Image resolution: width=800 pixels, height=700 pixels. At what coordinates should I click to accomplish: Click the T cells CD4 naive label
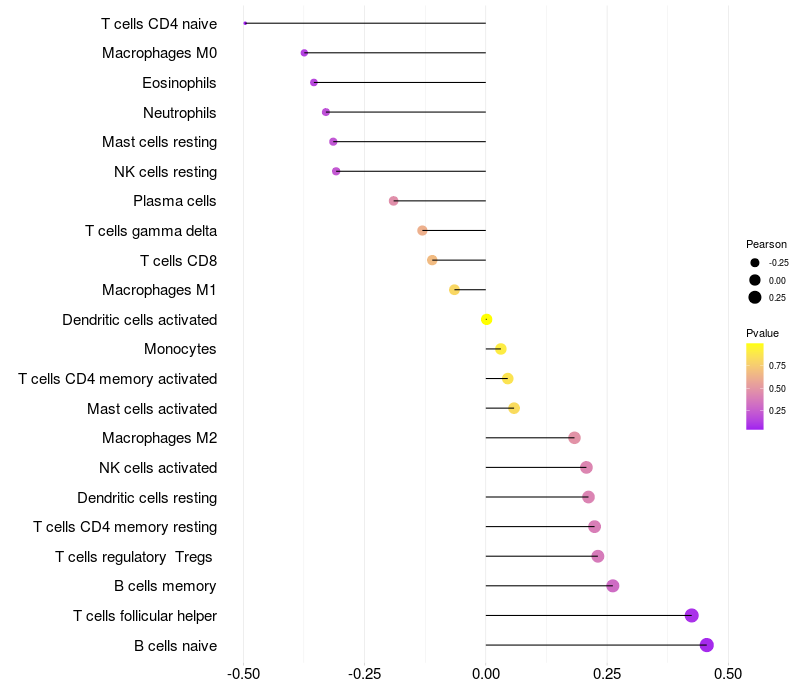click(159, 23)
